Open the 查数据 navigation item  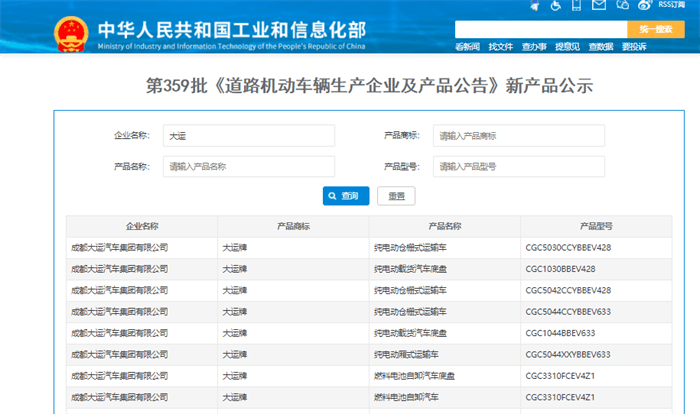[x=600, y=47]
